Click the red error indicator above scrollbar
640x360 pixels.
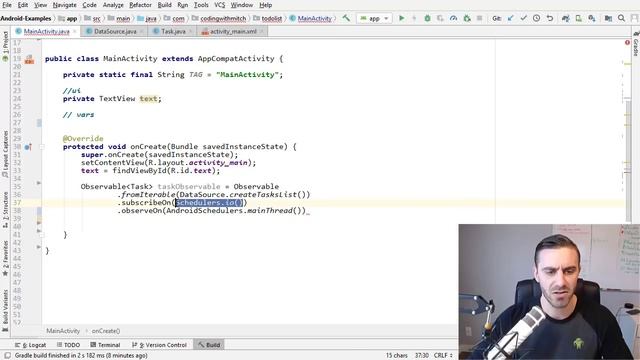tap(627, 42)
